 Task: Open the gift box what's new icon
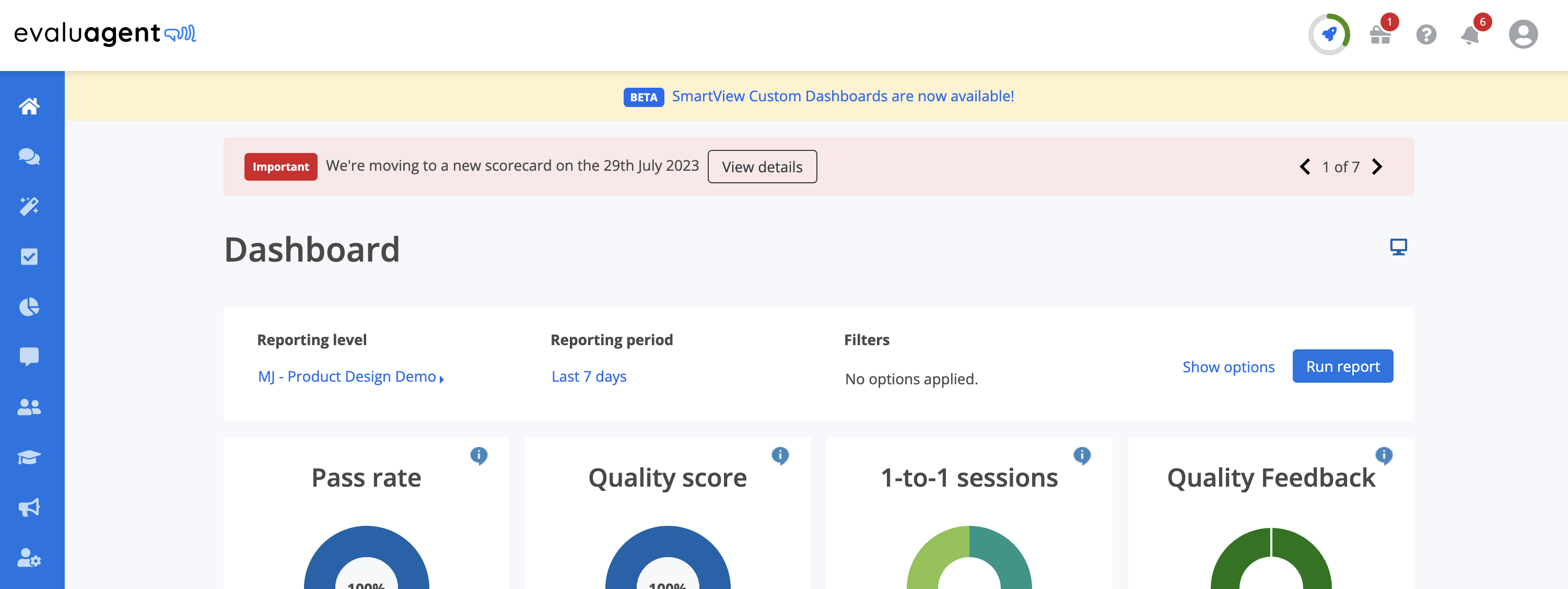coord(1380,34)
